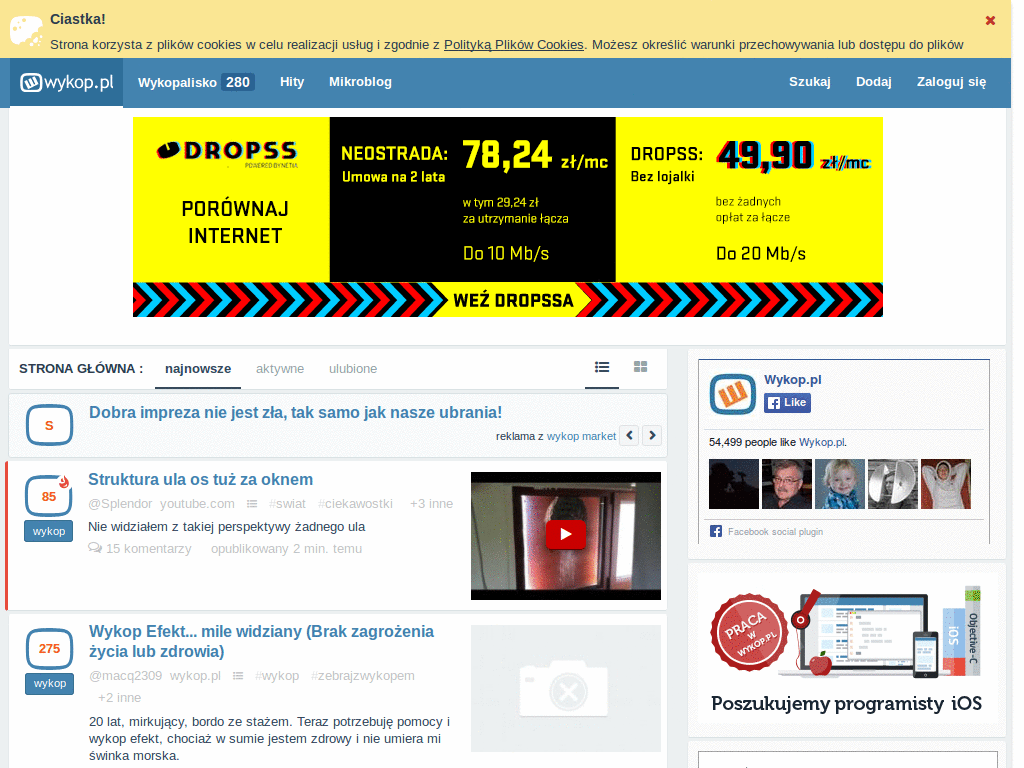Click the satellite dish fan photo
The height and width of the screenshot is (768, 1024).
(893, 484)
